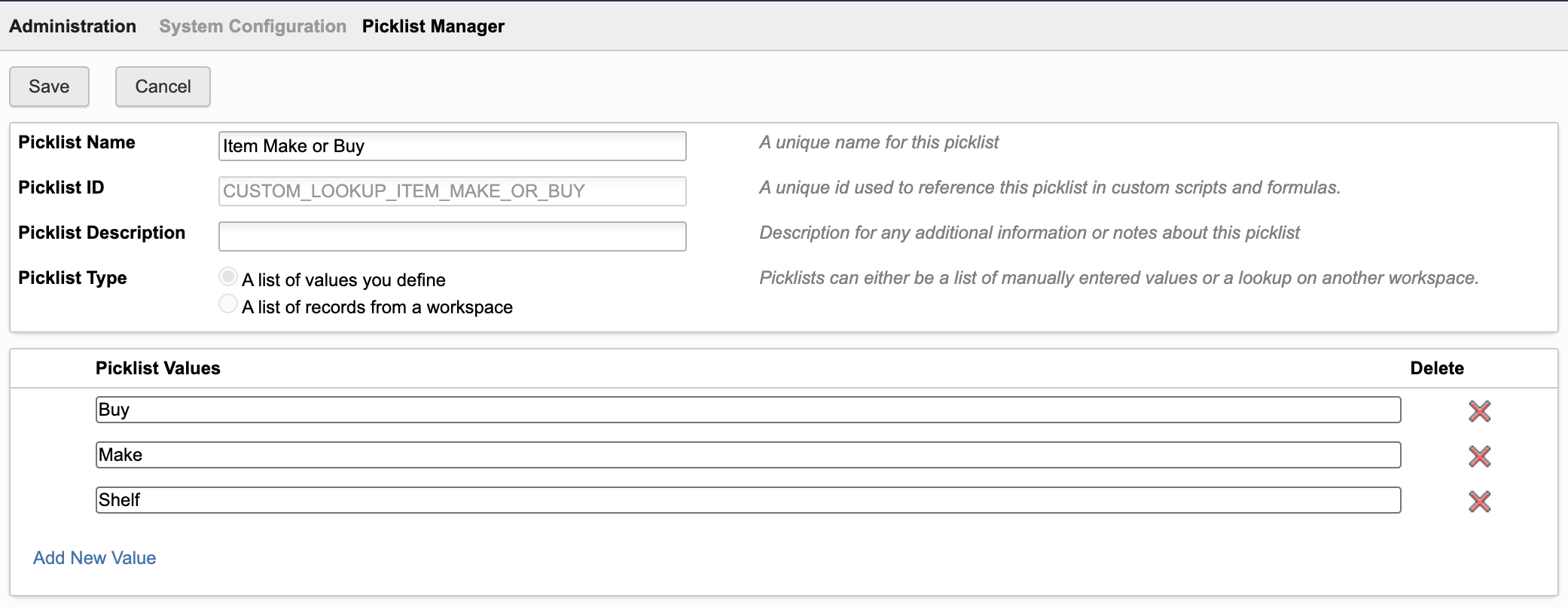The image size is (1568, 607).
Task: Edit the Buy value text field
Action: 747,410
